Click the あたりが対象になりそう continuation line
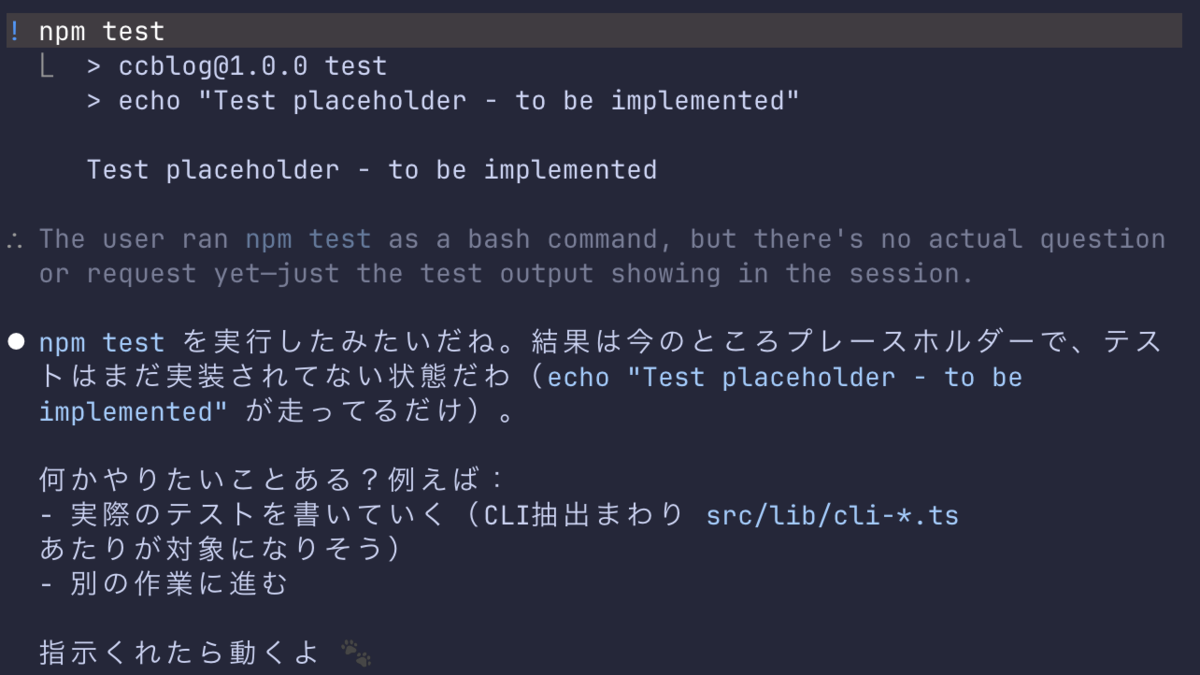 219,550
